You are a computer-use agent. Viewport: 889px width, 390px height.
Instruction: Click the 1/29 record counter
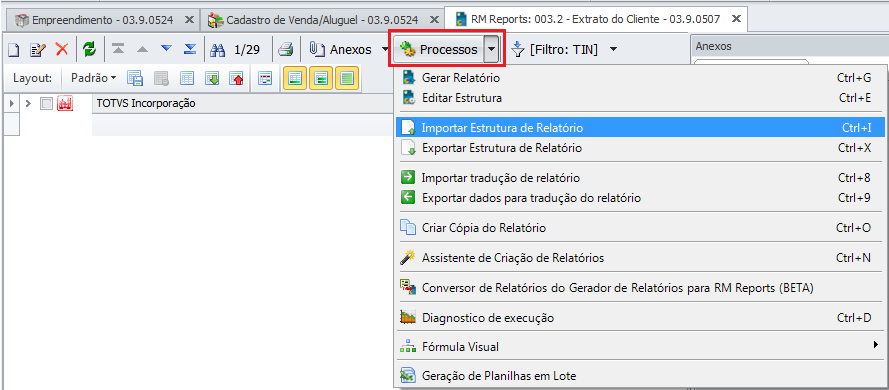[247, 50]
